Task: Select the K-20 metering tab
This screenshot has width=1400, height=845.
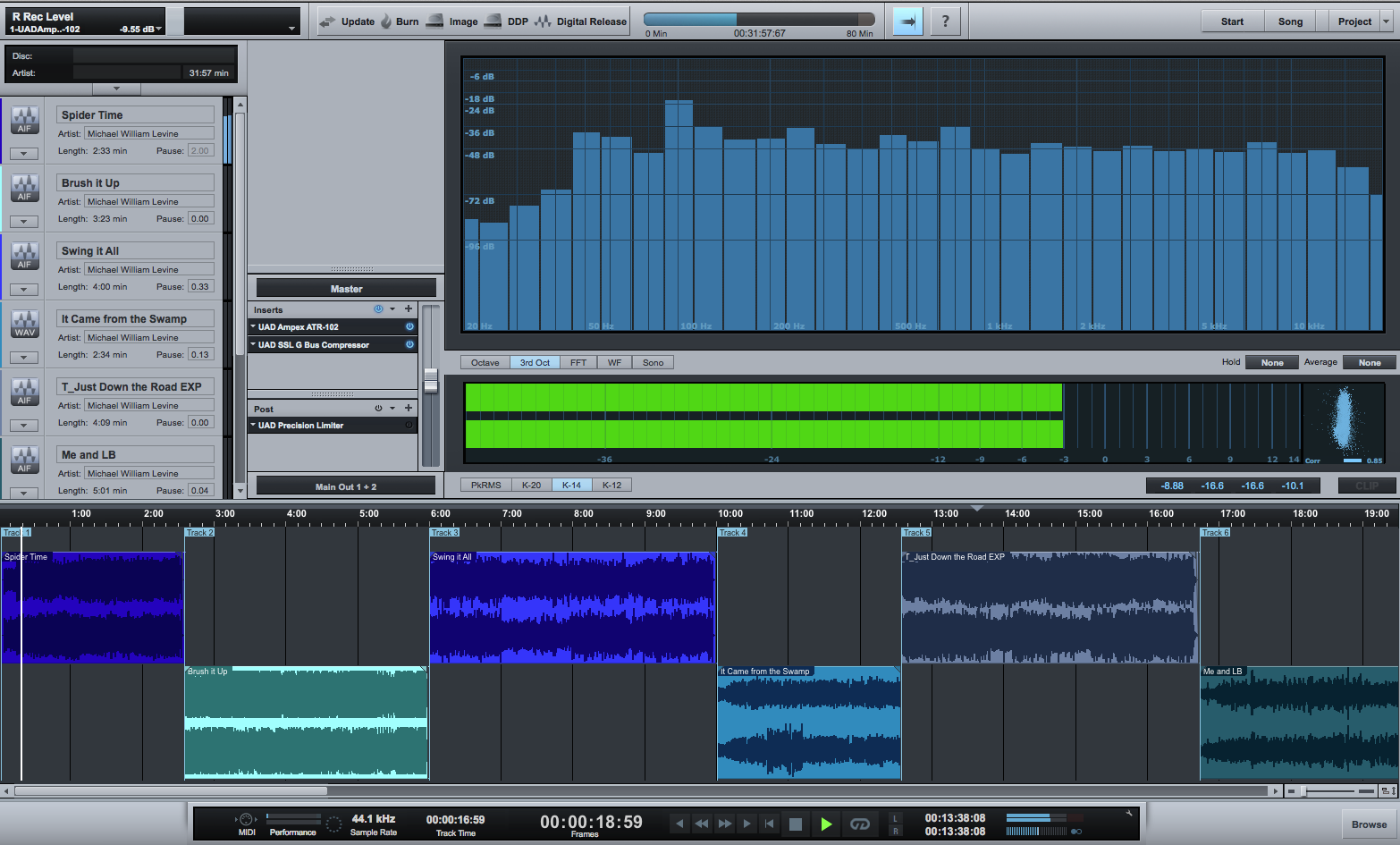Action: point(531,486)
